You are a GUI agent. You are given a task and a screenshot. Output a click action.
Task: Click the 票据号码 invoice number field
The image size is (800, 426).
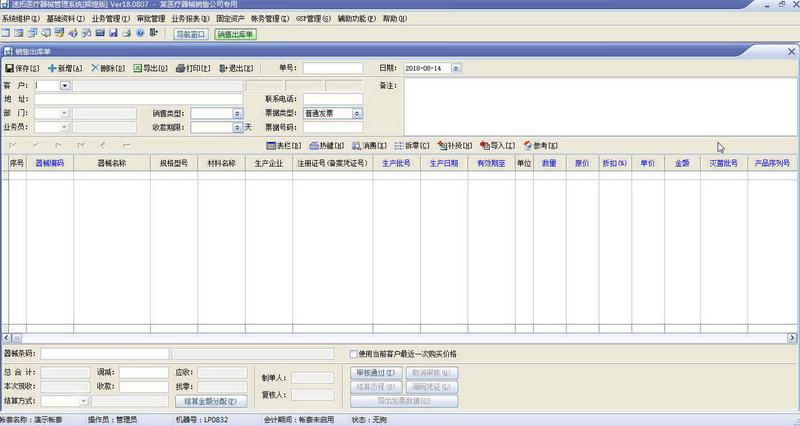[333, 127]
